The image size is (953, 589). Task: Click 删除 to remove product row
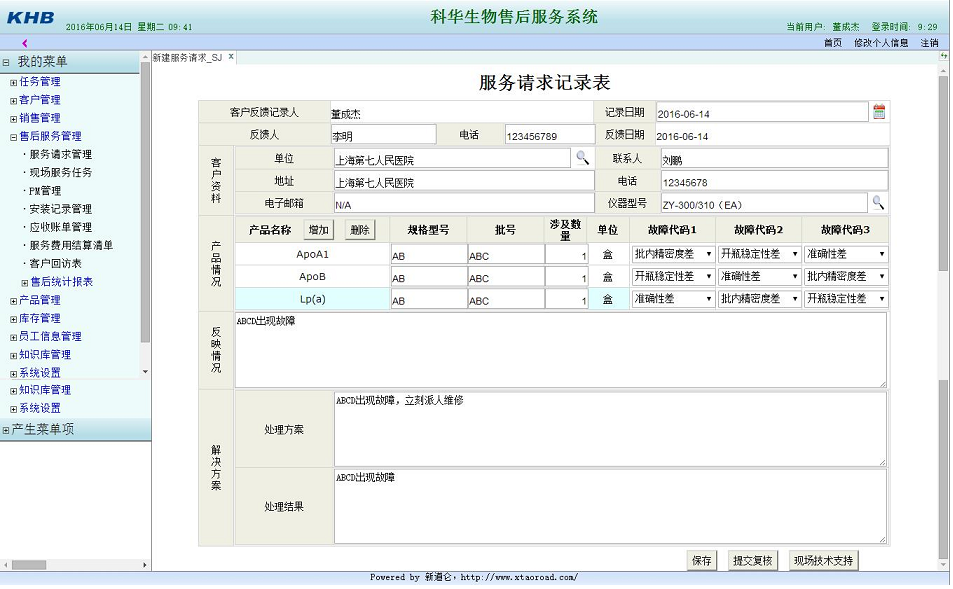(x=360, y=230)
